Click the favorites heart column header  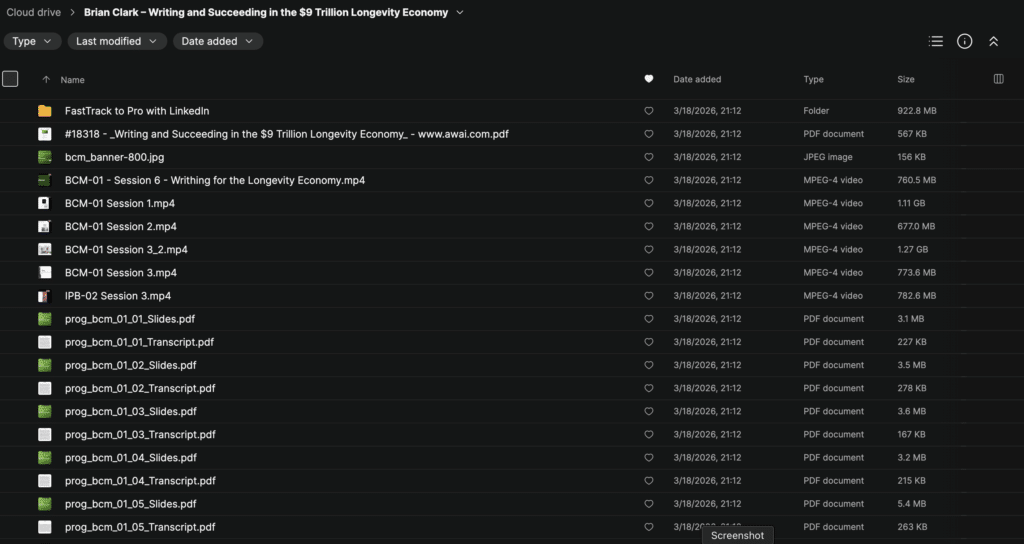tap(648, 79)
